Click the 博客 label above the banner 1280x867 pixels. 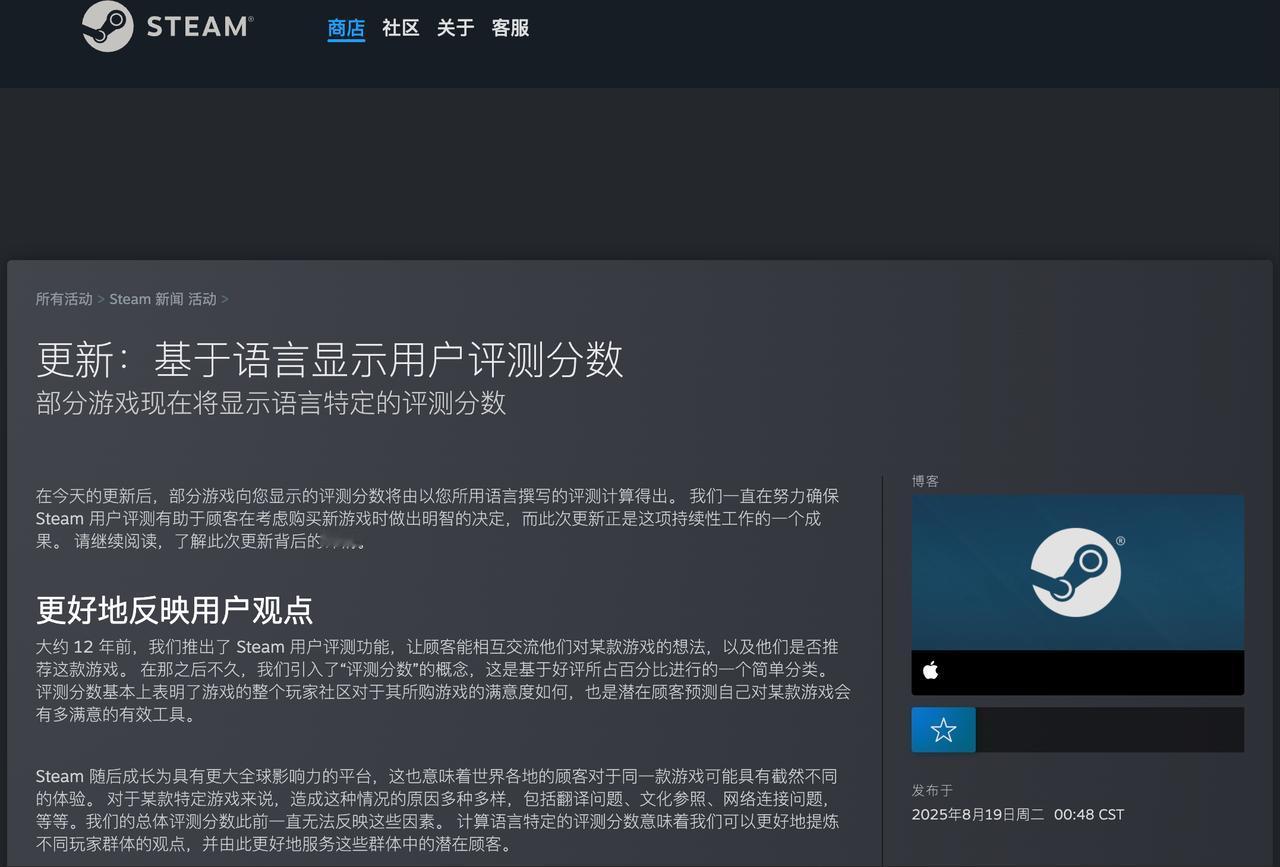(x=925, y=481)
